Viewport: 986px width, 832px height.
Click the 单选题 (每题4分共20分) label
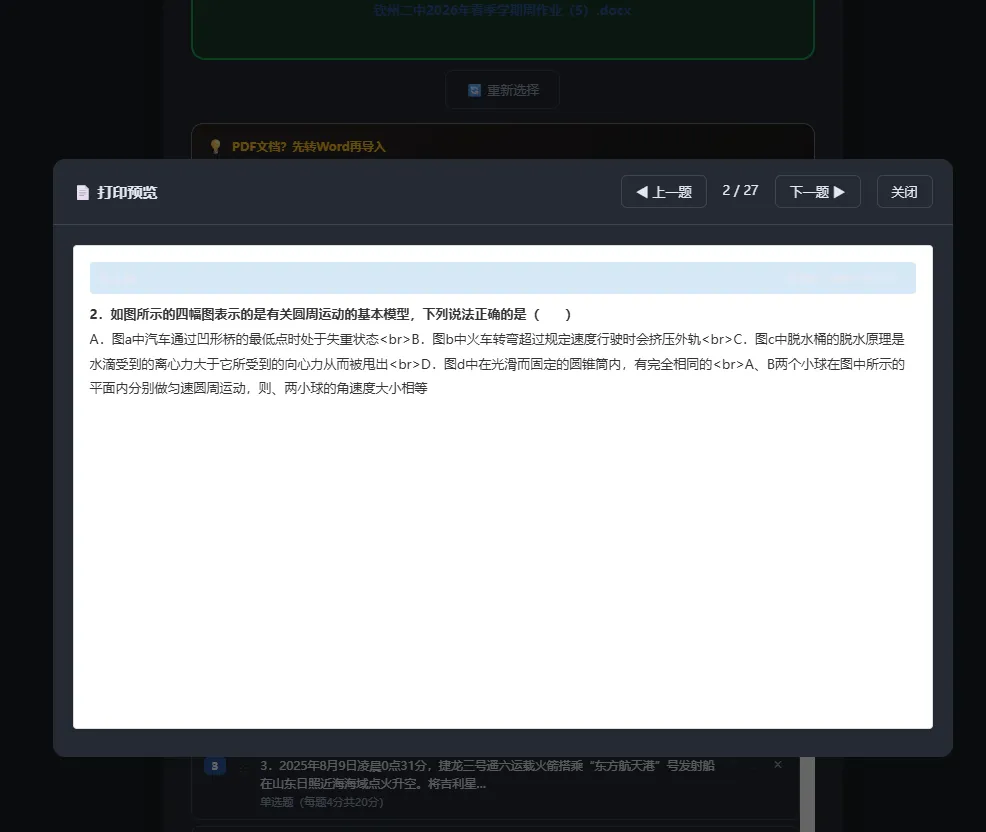tap(321, 802)
